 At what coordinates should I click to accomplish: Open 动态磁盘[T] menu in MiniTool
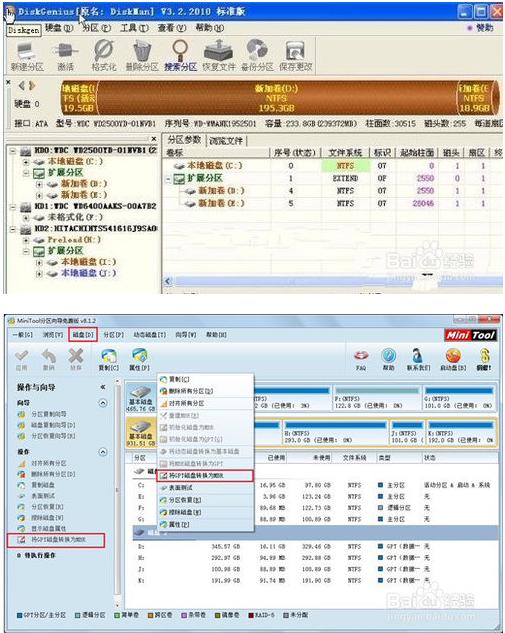tap(150, 335)
